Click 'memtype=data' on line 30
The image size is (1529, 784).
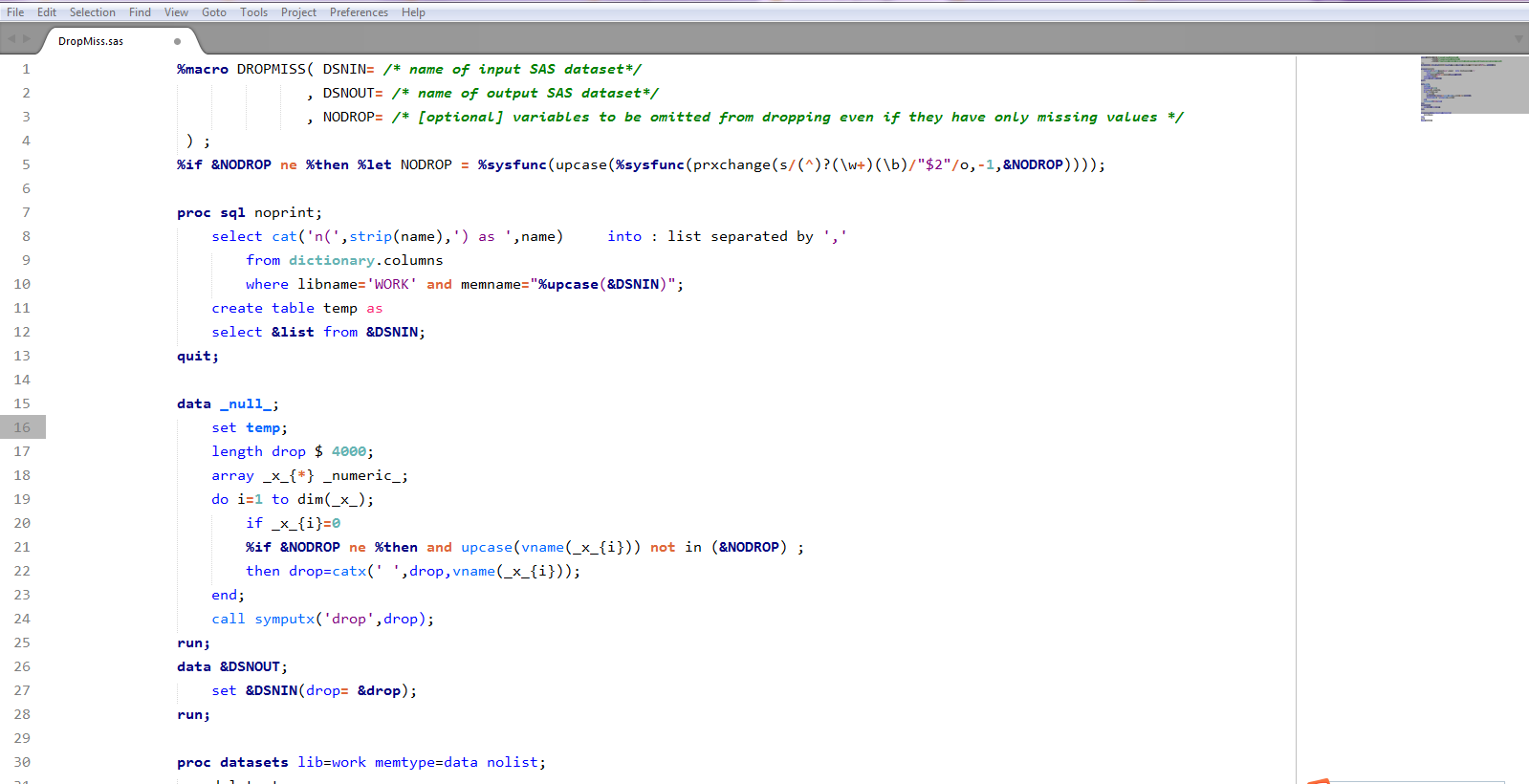point(426,762)
